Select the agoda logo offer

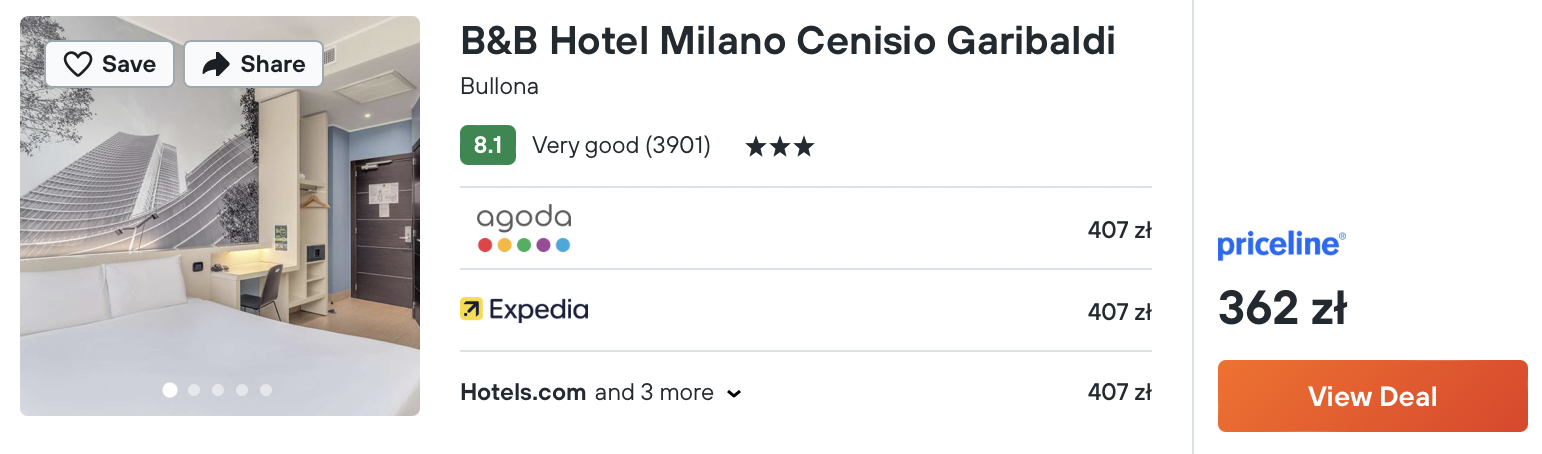[524, 229]
